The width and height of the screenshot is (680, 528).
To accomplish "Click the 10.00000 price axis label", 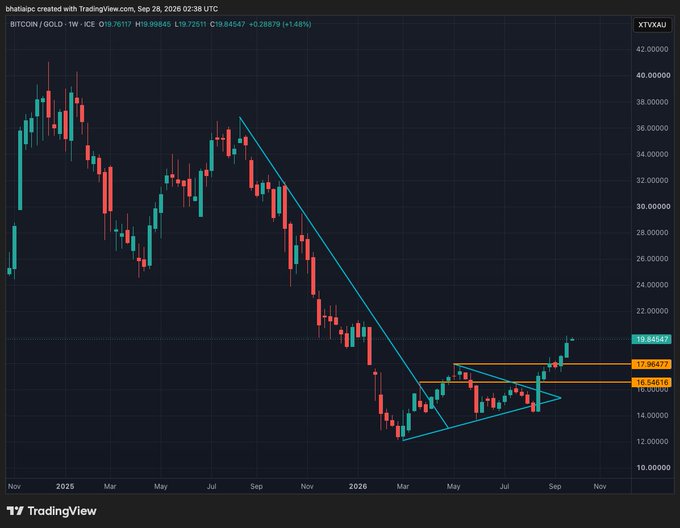I will pos(653,468).
